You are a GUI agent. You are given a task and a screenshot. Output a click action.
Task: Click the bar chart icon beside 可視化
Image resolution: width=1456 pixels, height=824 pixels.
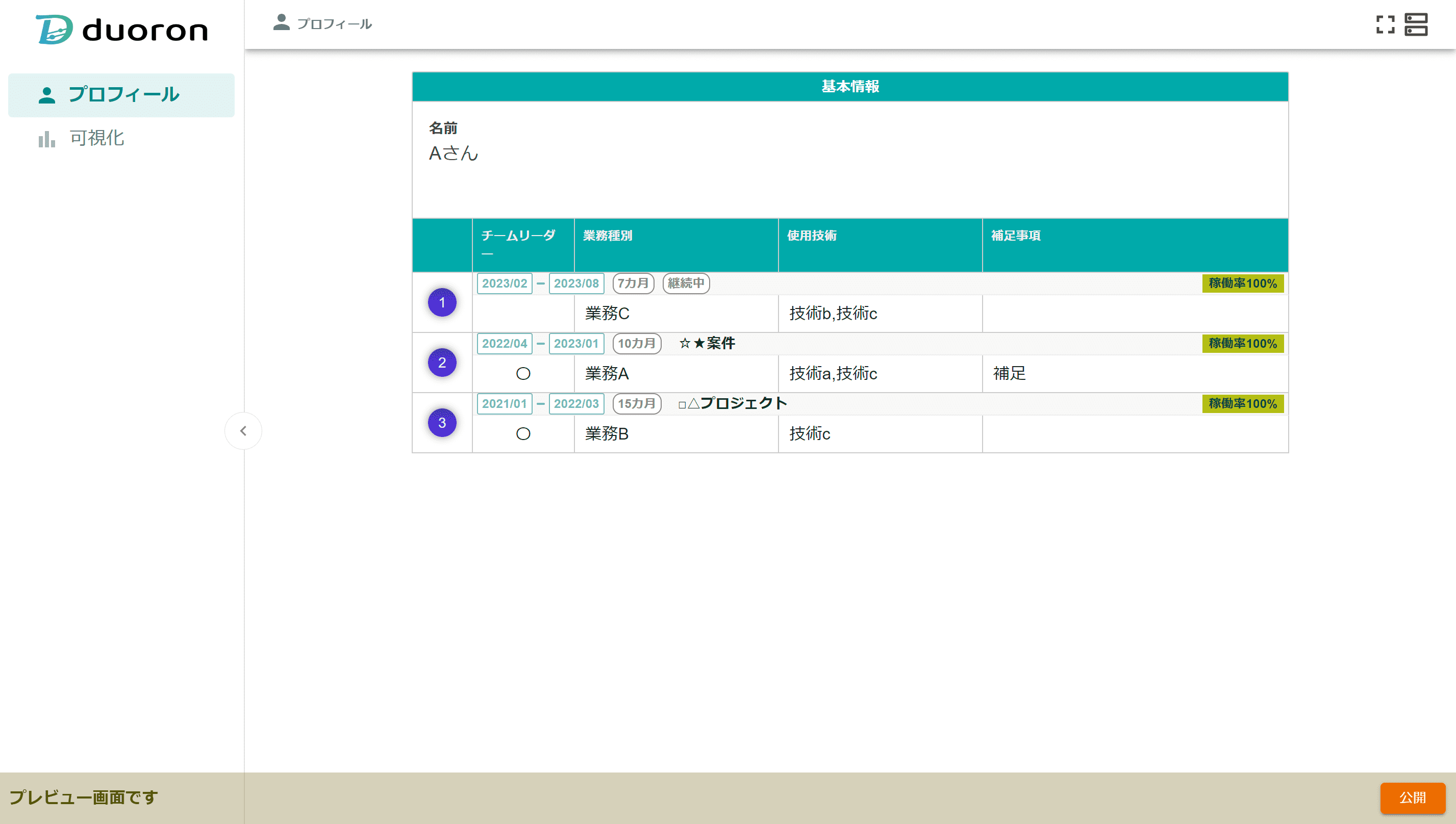47,139
